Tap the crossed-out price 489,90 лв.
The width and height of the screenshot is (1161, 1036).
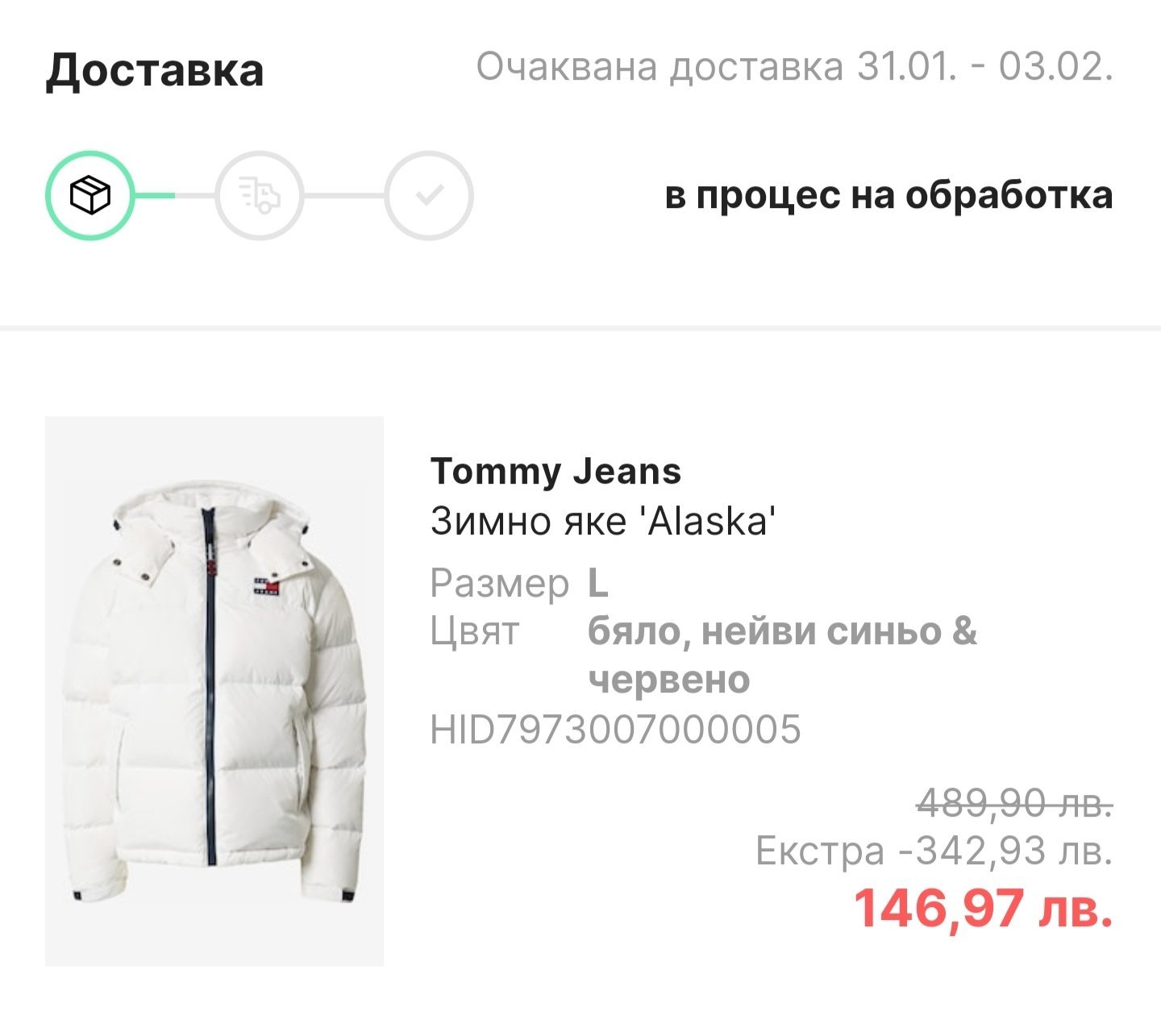[x=1015, y=802]
